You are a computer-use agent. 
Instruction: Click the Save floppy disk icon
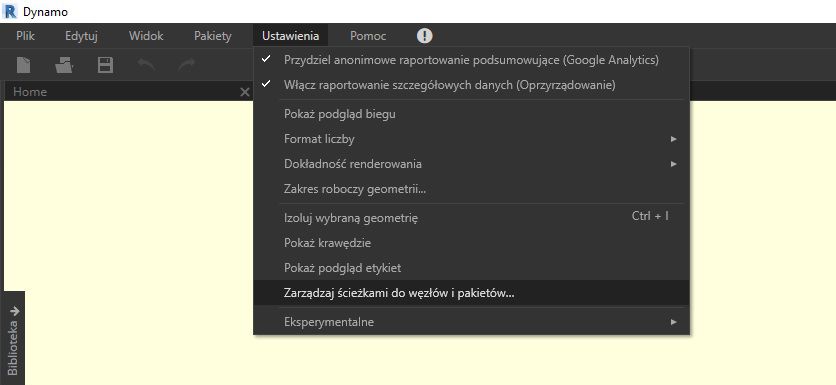click(105, 65)
